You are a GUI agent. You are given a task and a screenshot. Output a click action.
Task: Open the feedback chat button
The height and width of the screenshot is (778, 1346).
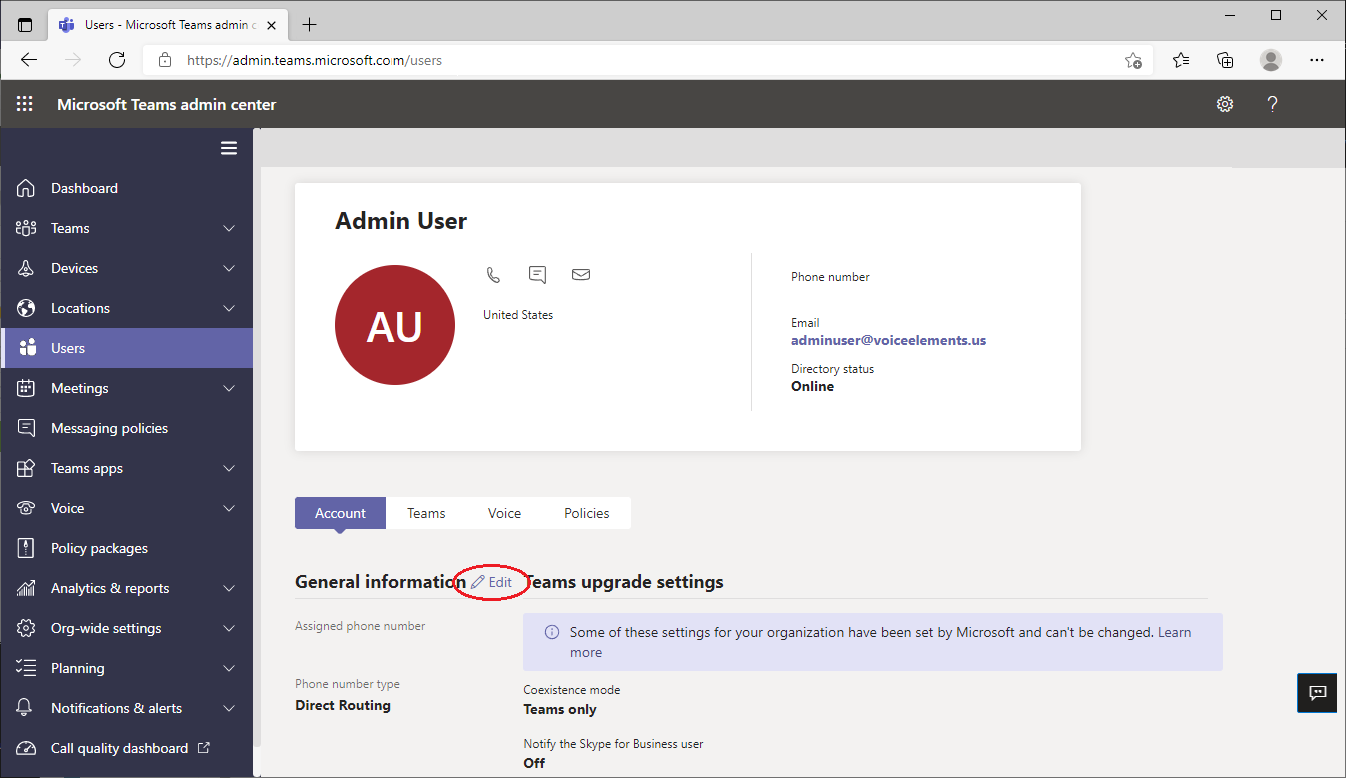1317,692
